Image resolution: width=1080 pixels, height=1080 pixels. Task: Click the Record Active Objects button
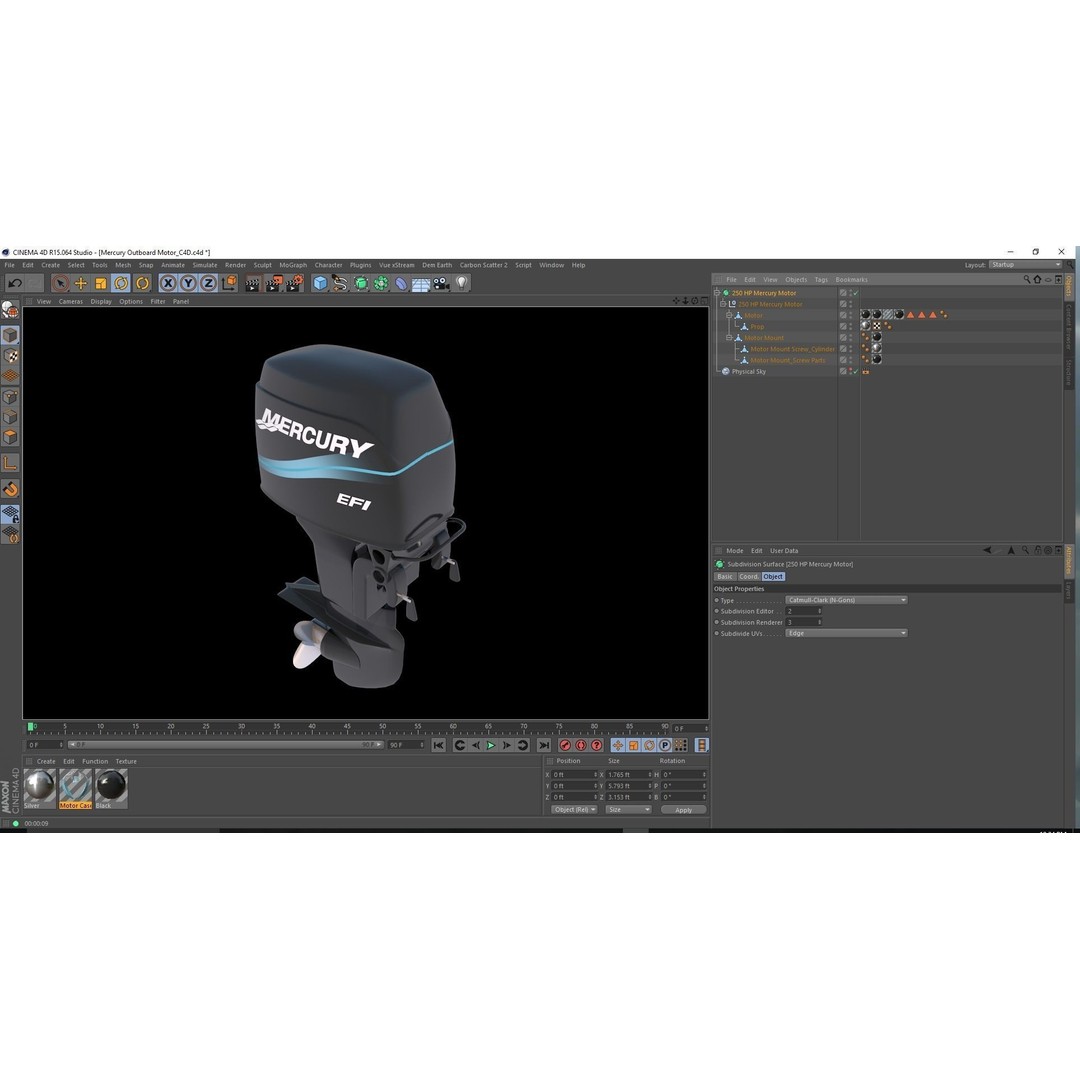pos(565,745)
